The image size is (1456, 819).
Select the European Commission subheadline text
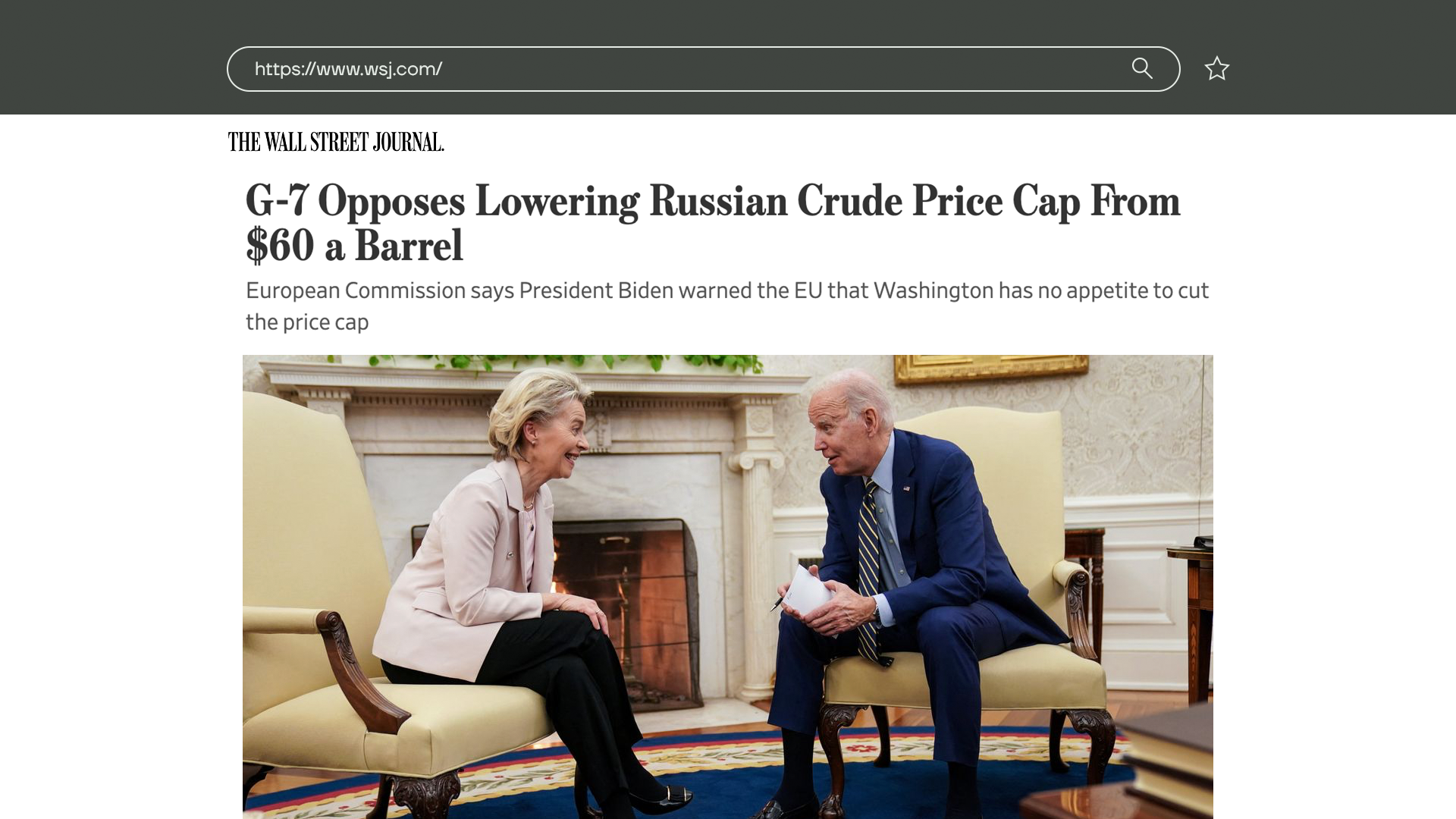(726, 306)
